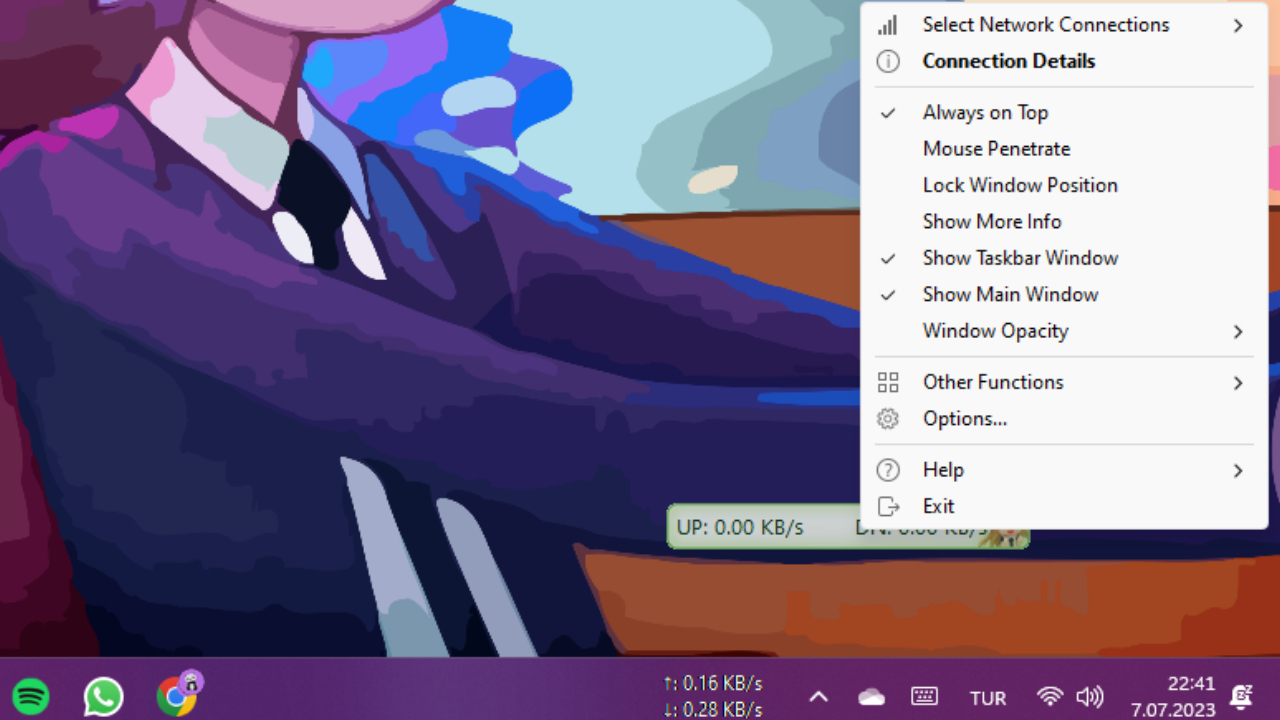Enable Mouse Penetrate option
The image size is (1280, 720).
pos(996,149)
